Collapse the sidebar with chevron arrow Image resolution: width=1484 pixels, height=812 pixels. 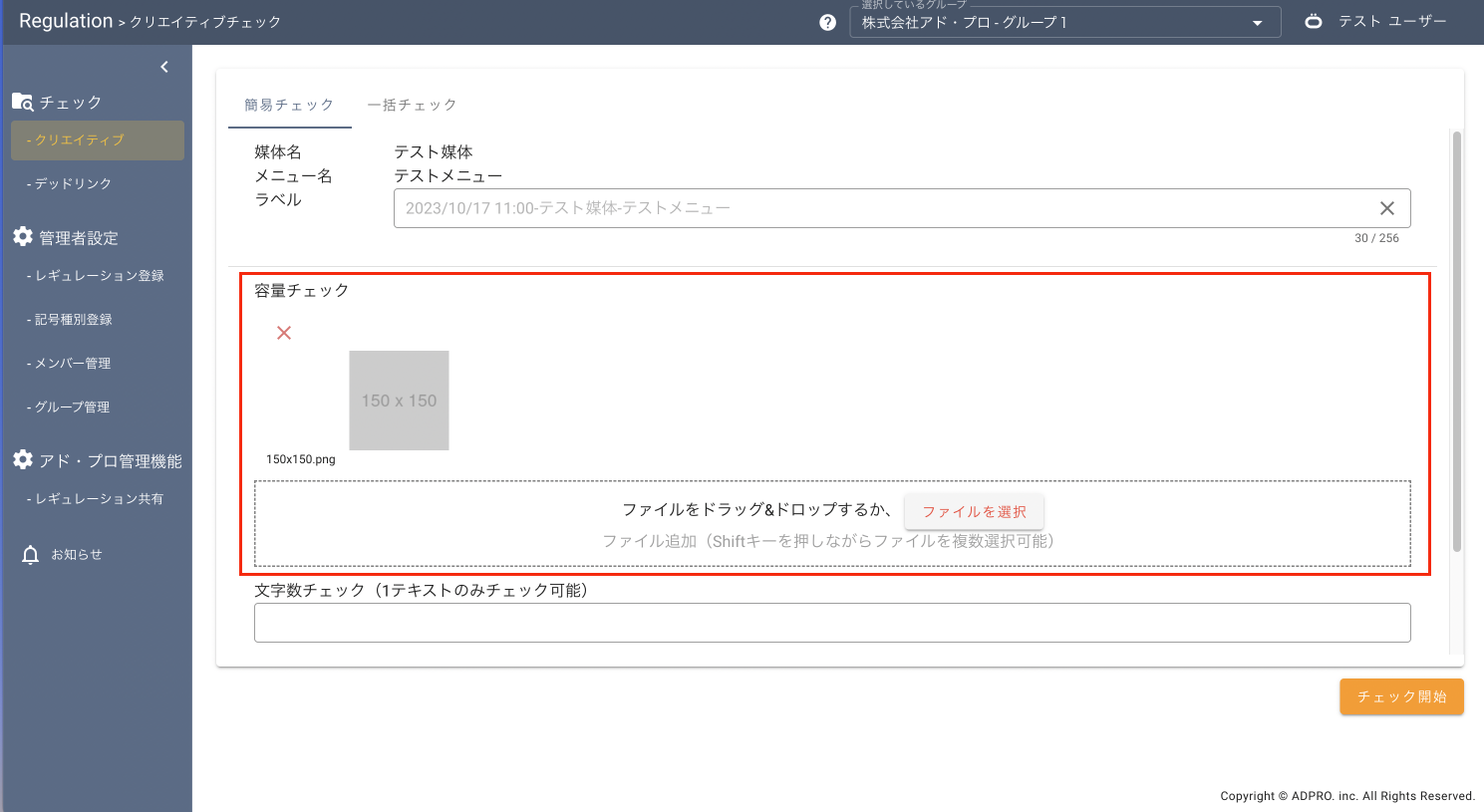[164, 67]
